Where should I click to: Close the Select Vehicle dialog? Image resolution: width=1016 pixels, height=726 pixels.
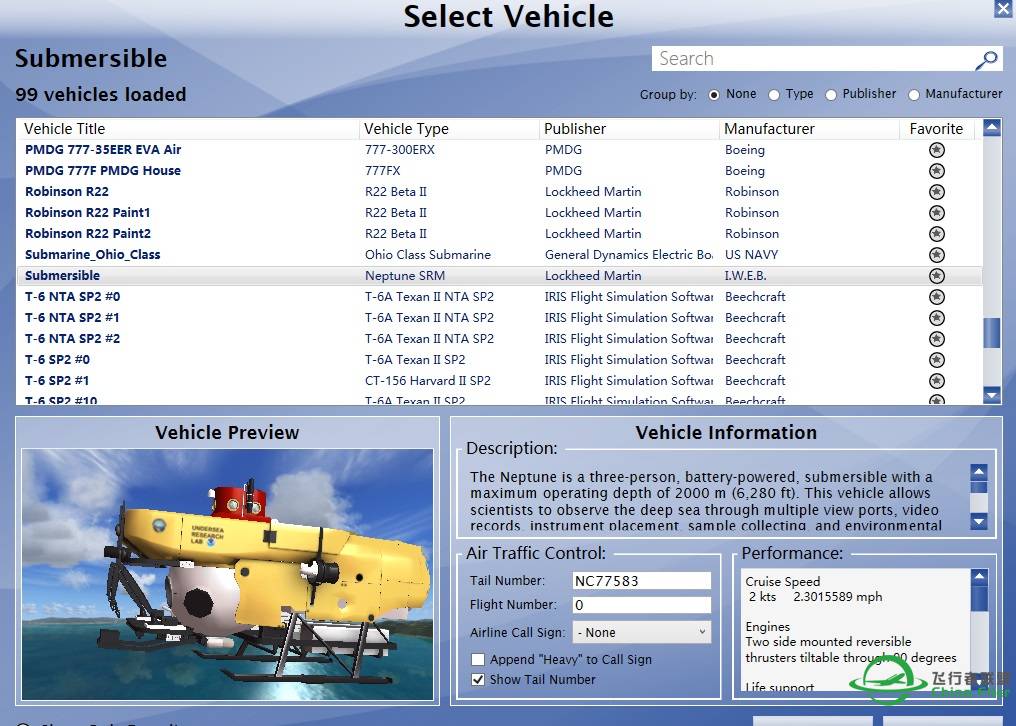tap(1004, 8)
